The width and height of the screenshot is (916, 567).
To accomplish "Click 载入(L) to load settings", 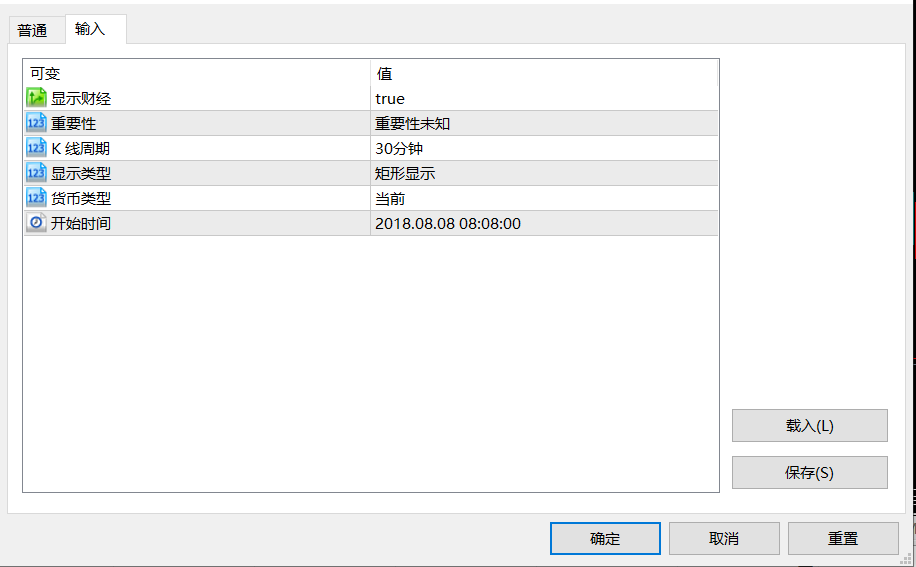I will (809, 425).
